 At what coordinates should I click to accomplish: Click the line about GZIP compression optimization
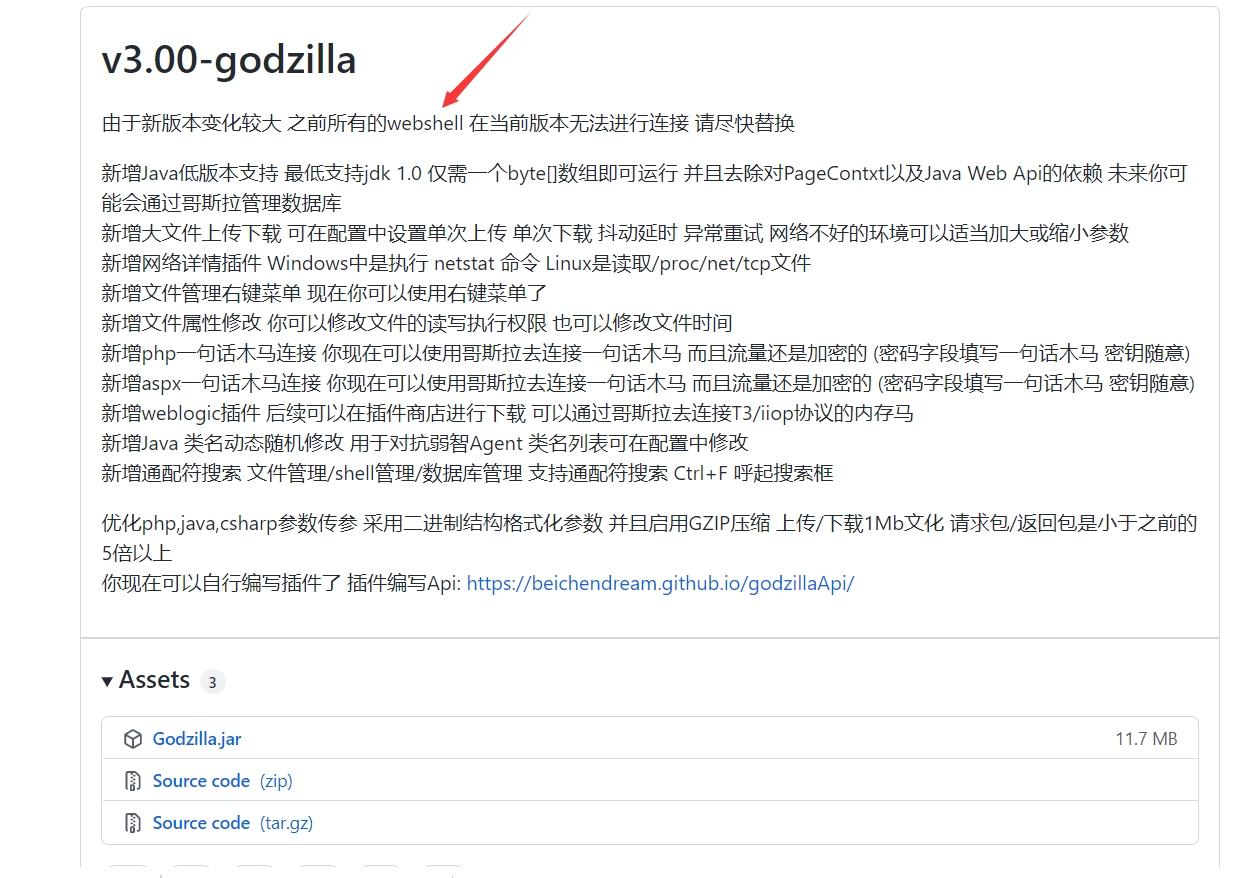(x=649, y=538)
